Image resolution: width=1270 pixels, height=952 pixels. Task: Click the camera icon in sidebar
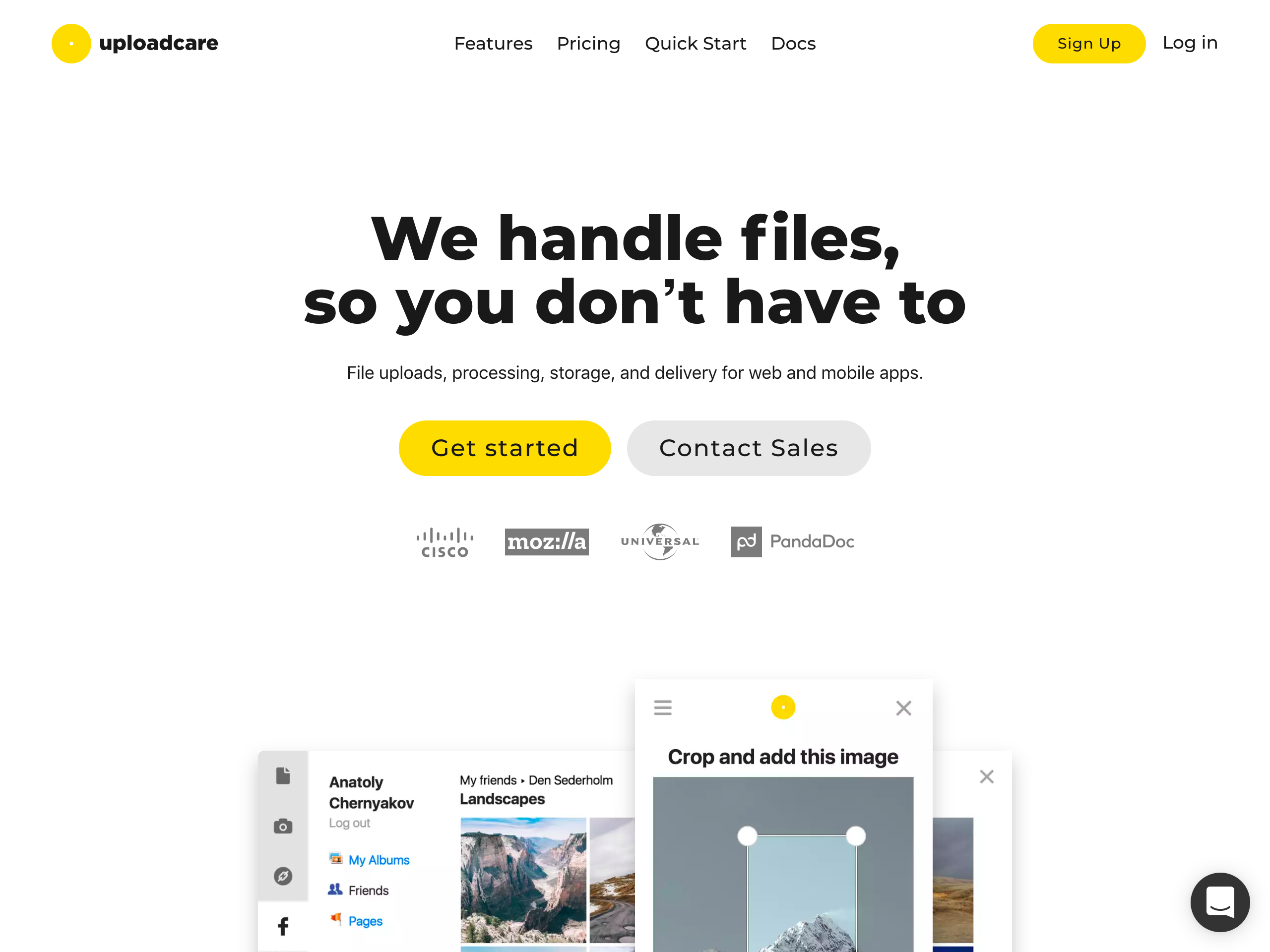[x=283, y=825]
